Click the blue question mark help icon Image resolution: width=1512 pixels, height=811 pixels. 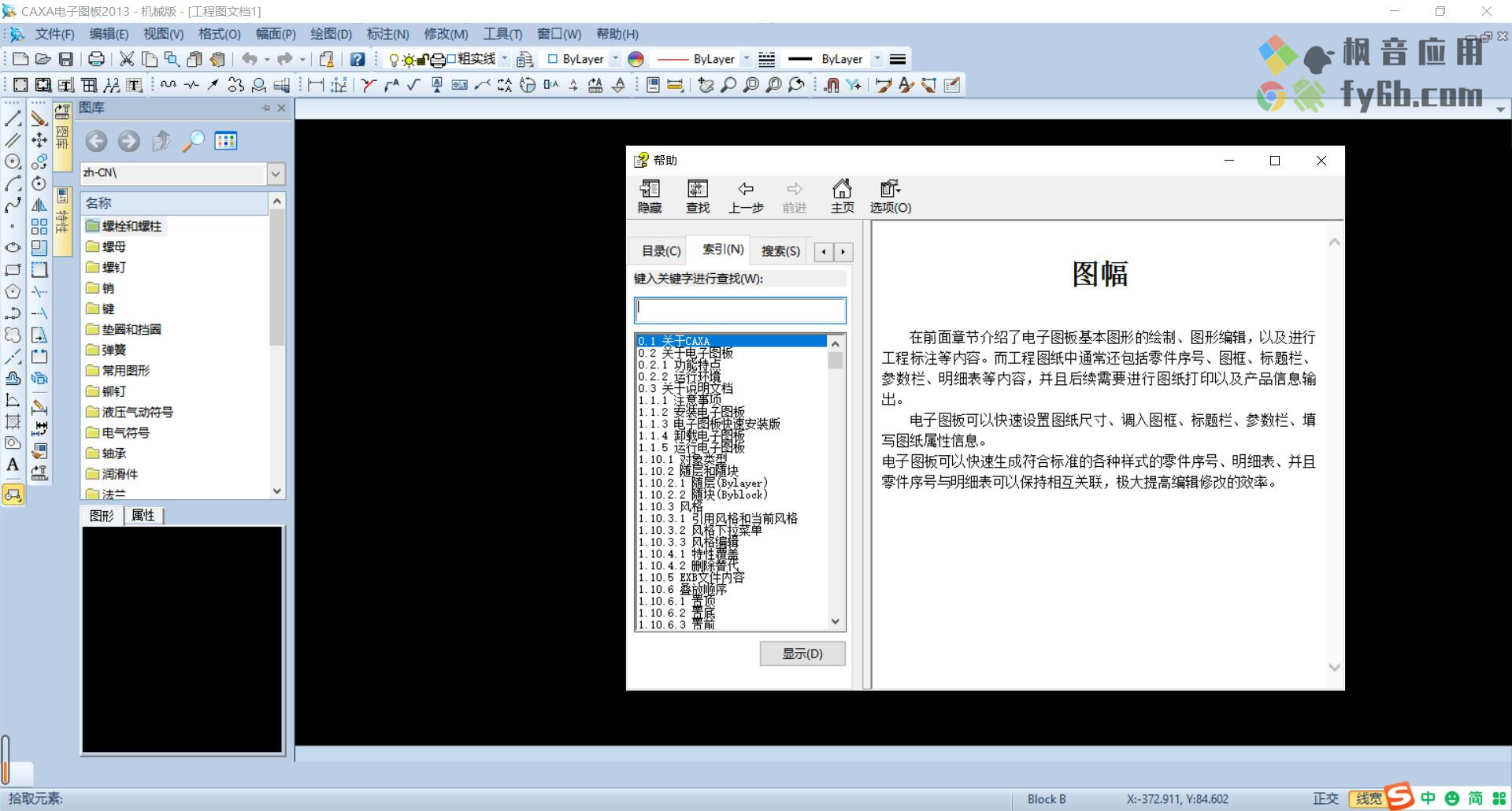click(x=357, y=59)
